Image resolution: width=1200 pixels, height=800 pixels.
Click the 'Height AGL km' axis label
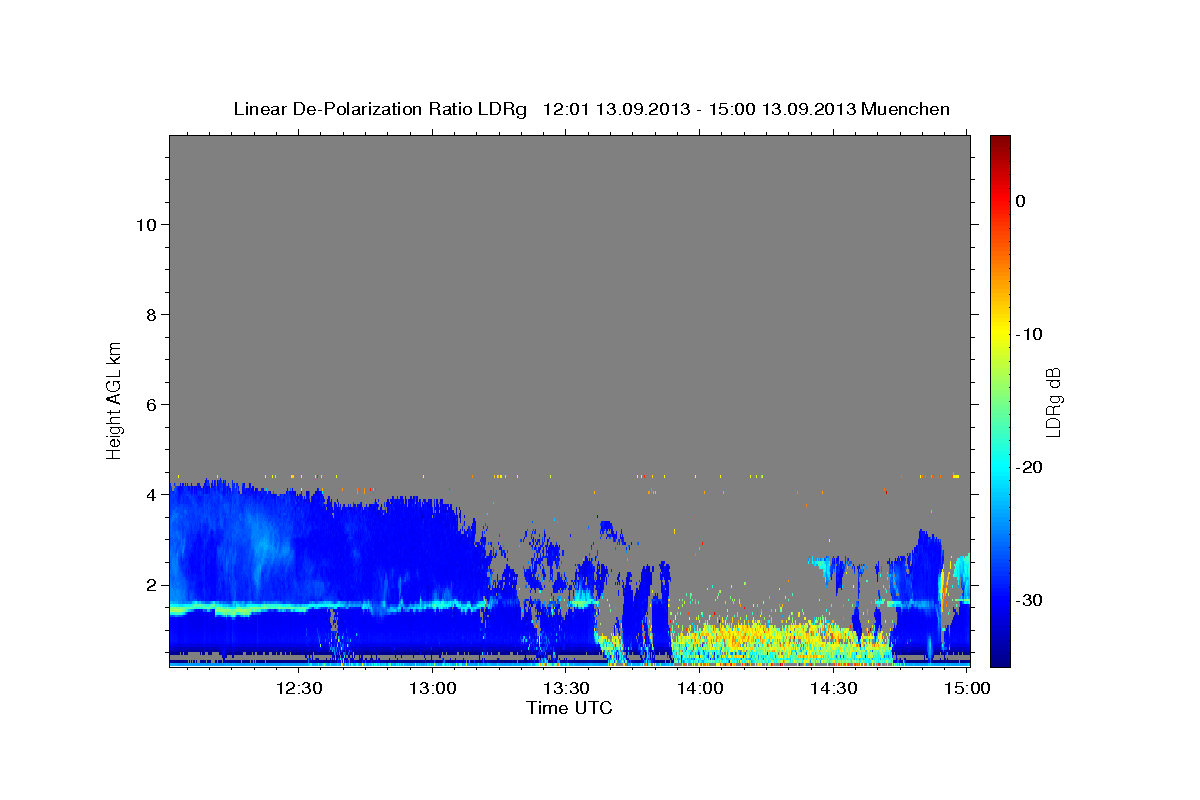(x=114, y=399)
